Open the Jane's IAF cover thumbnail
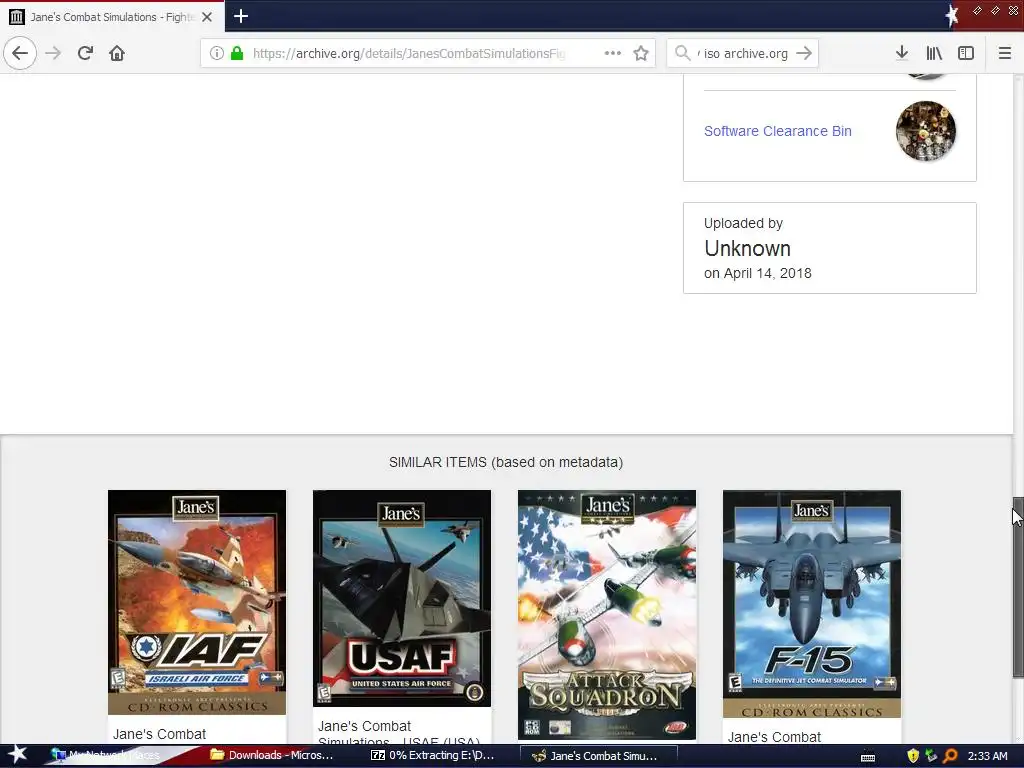1024x768 pixels. point(197,602)
